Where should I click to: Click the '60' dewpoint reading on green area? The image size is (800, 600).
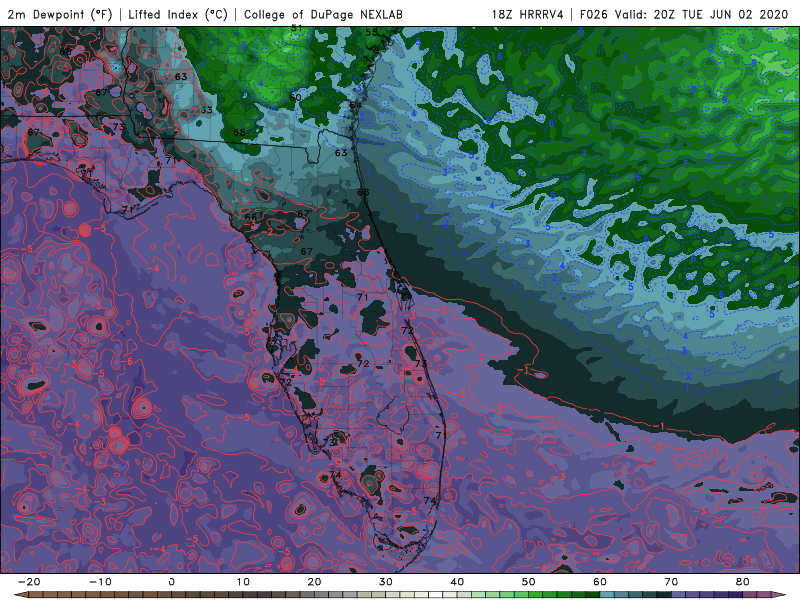pyautogui.click(x=295, y=97)
